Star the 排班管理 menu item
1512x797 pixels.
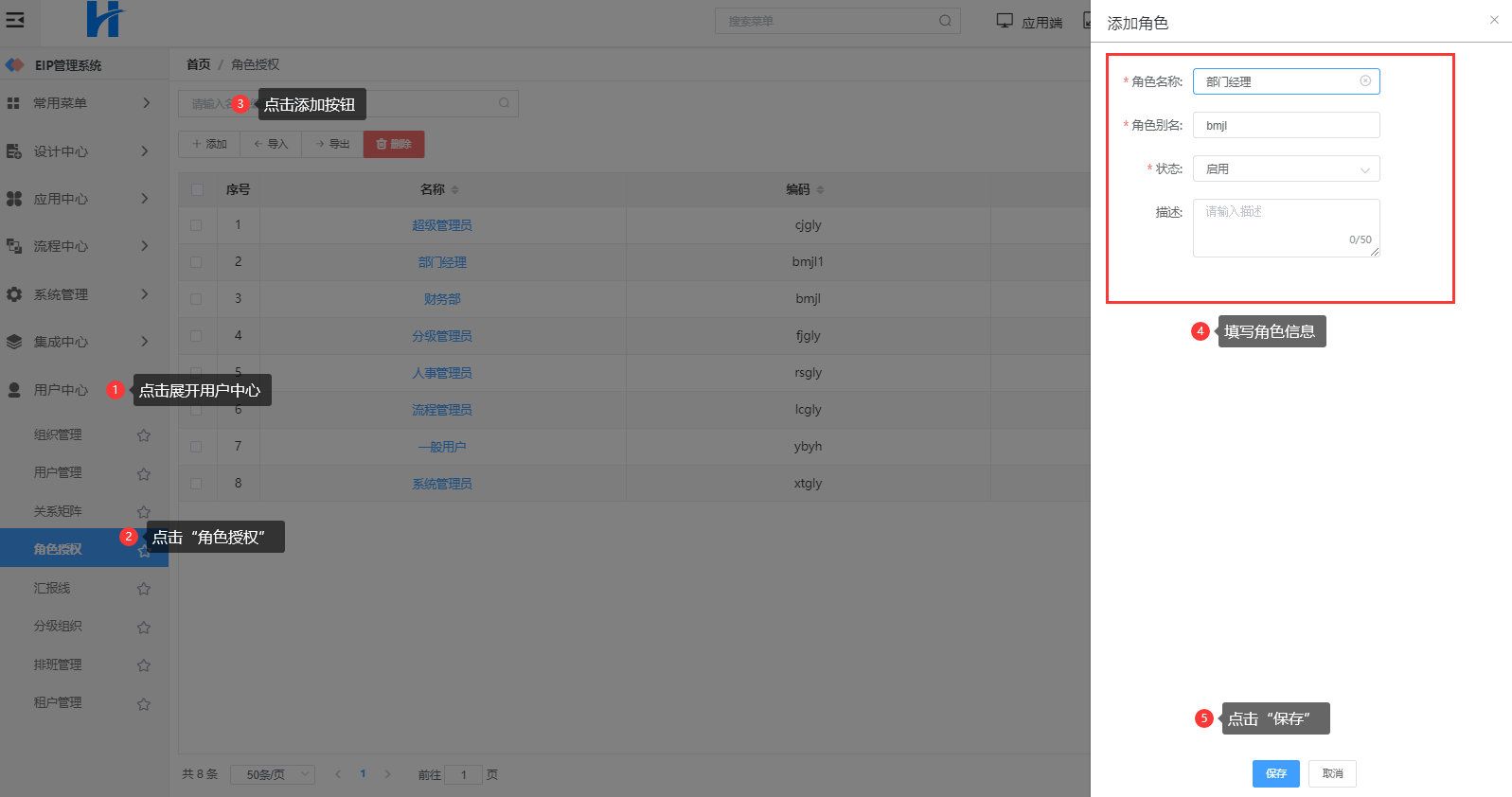pyautogui.click(x=144, y=665)
